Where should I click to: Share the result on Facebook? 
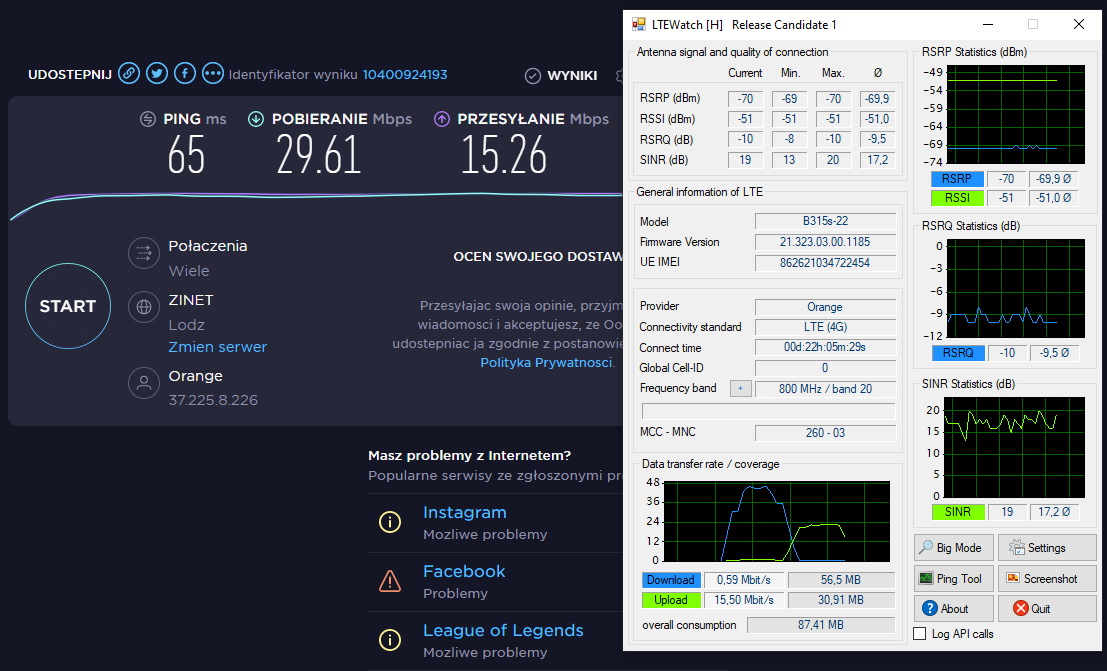click(x=185, y=73)
